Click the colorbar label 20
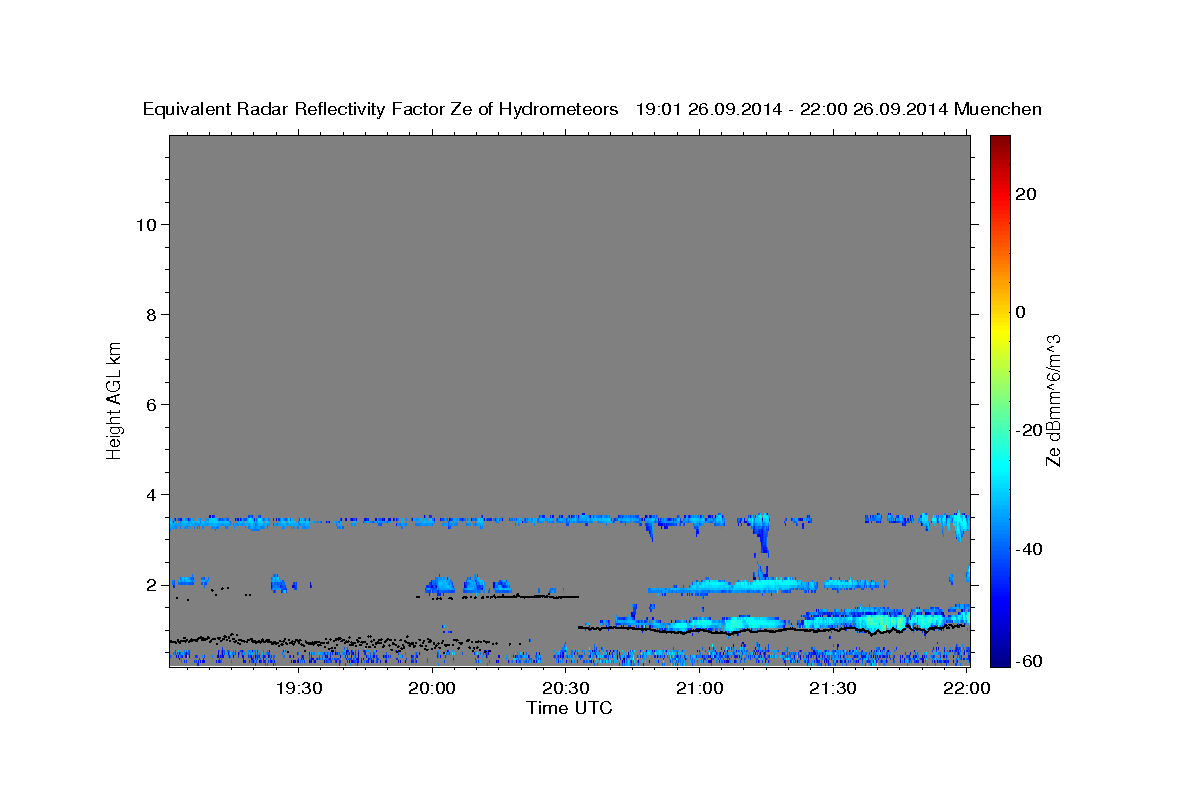The width and height of the screenshot is (1200, 800). 1025,194
